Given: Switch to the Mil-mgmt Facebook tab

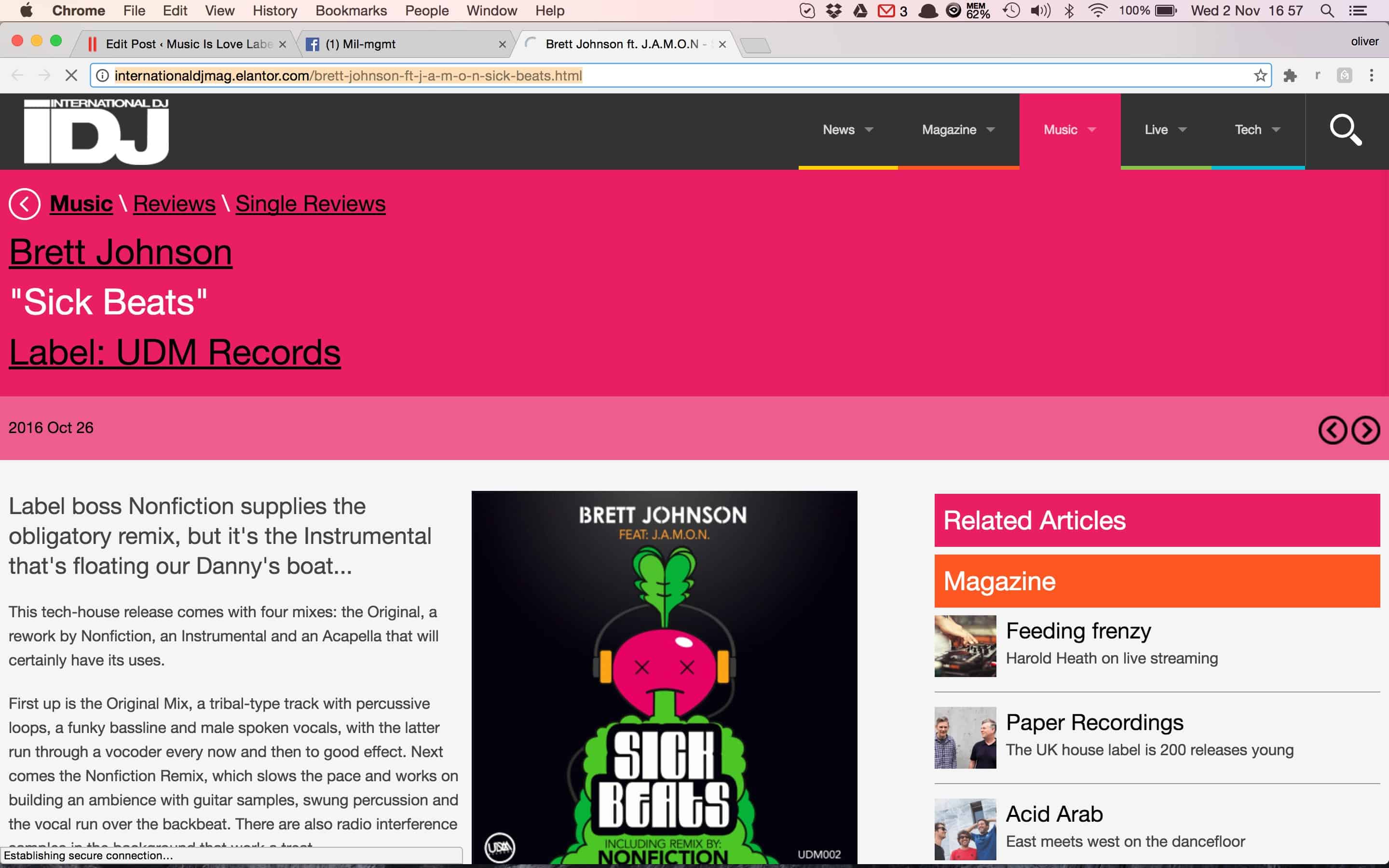Looking at the screenshot, I should click(x=405, y=44).
